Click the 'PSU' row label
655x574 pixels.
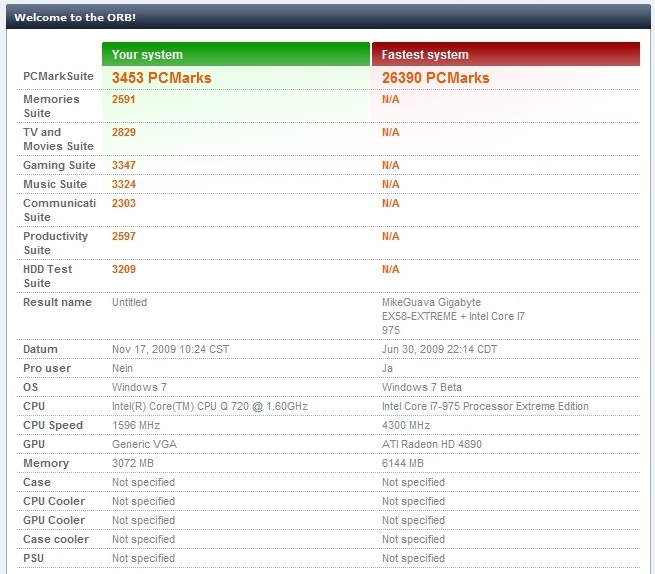pos(33,559)
